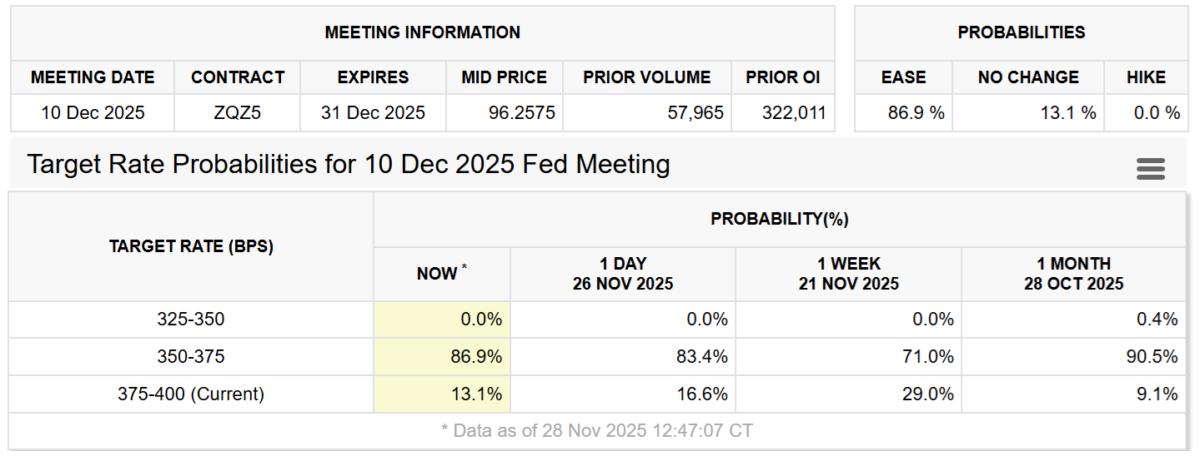Select the ZQZ5 contract cell

(x=237, y=113)
